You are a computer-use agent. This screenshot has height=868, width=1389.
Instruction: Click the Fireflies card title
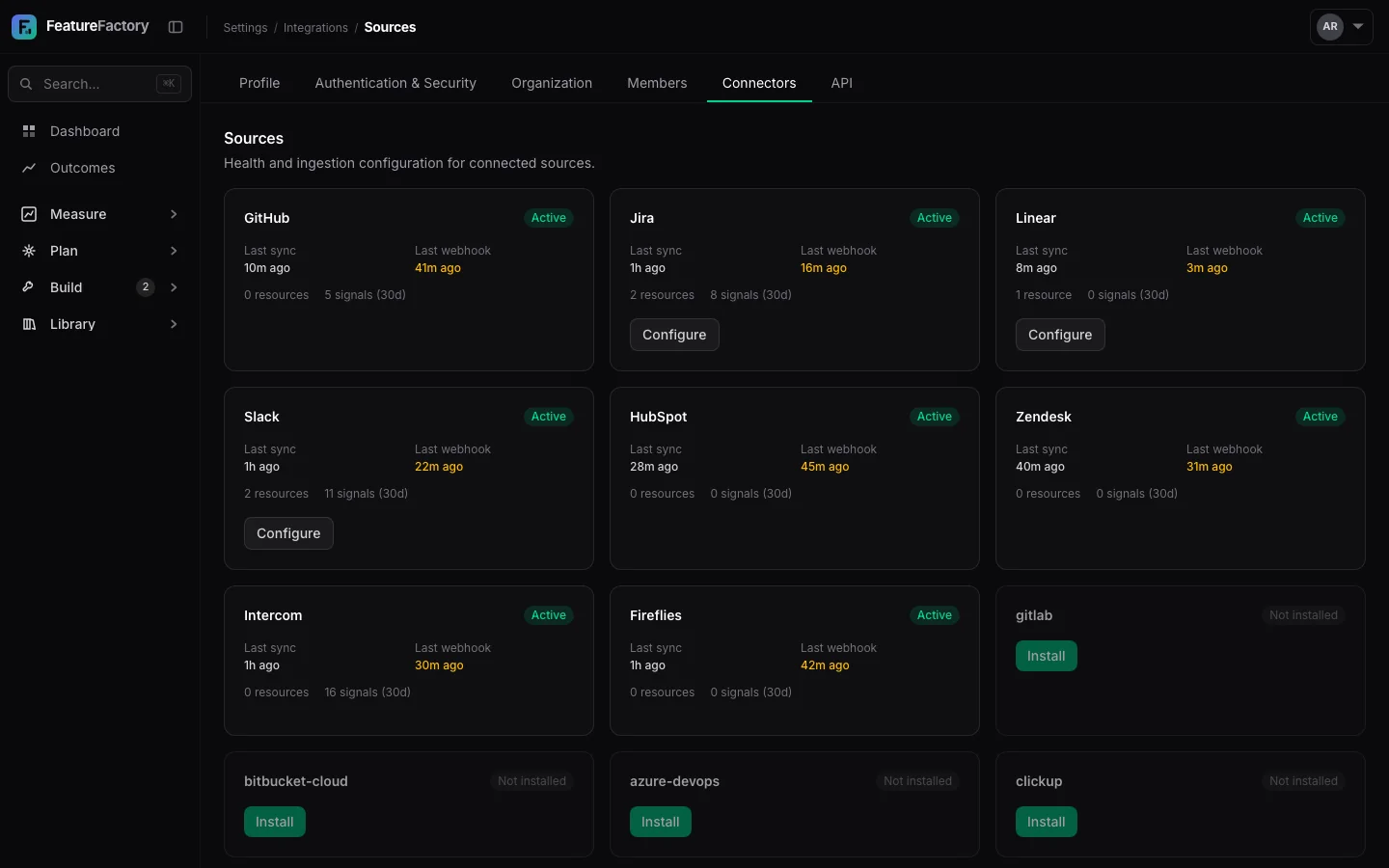tap(656, 615)
